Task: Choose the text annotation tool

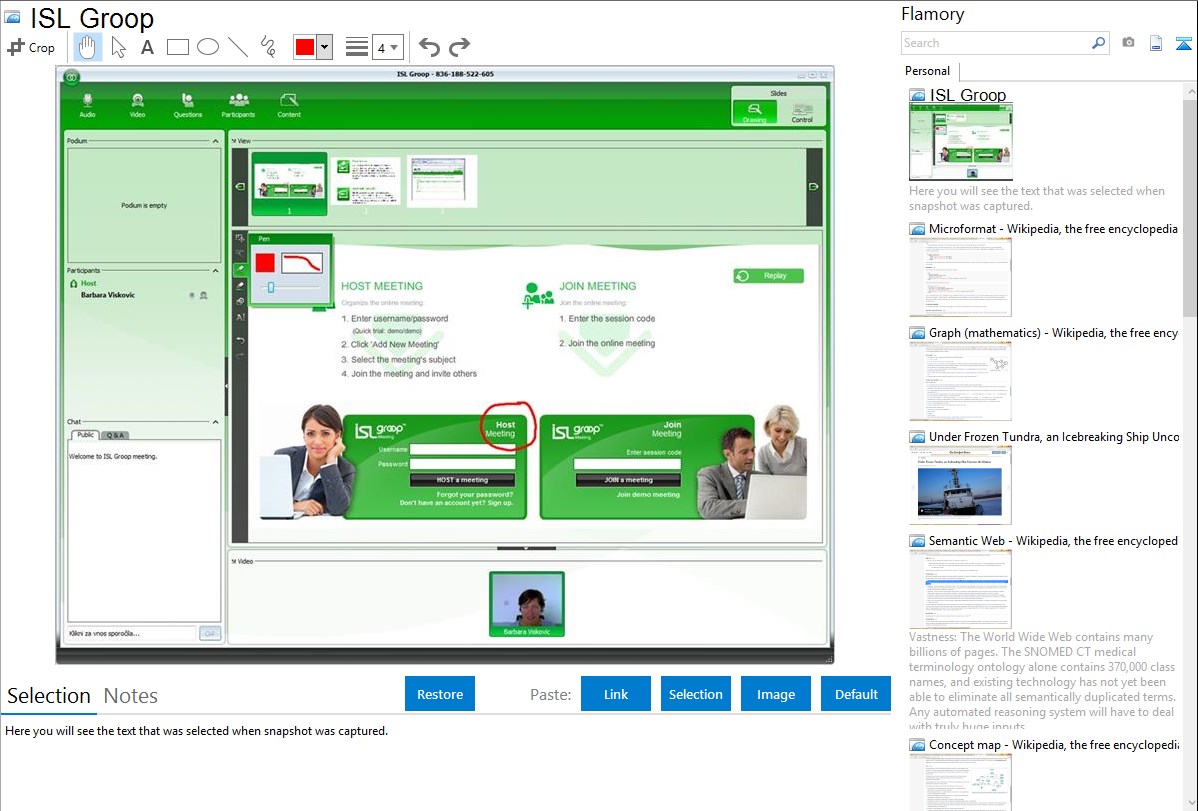Action: pyautogui.click(x=147, y=47)
